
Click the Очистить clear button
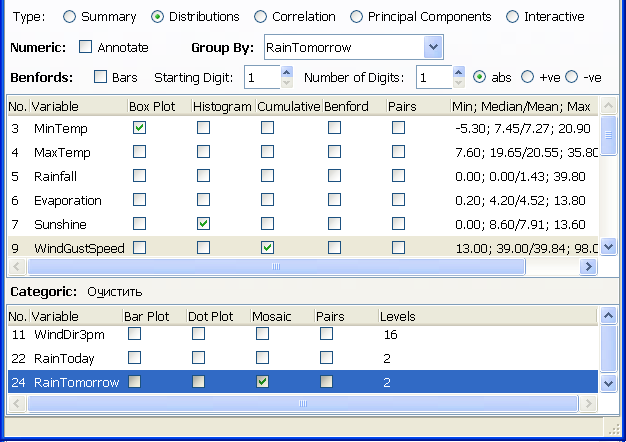pos(114,291)
